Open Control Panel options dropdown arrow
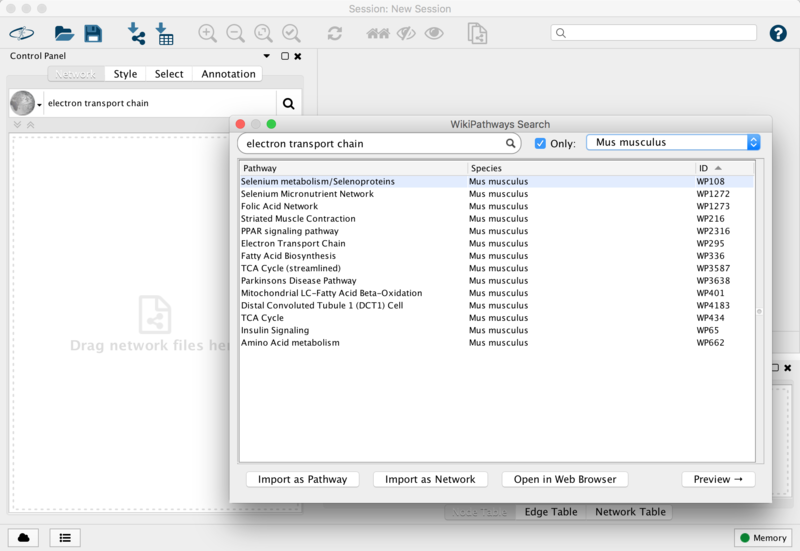Image resolution: width=800 pixels, height=551 pixels. point(266,56)
